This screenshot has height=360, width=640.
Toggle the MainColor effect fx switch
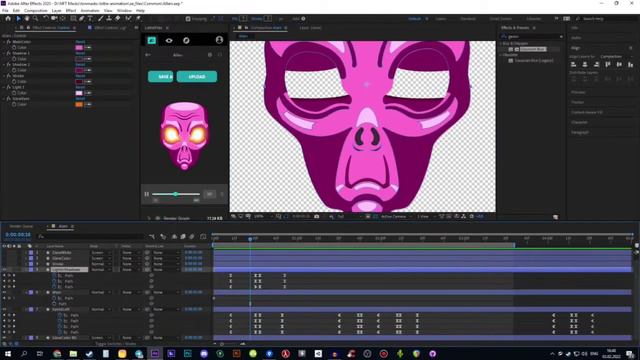pos(9,42)
